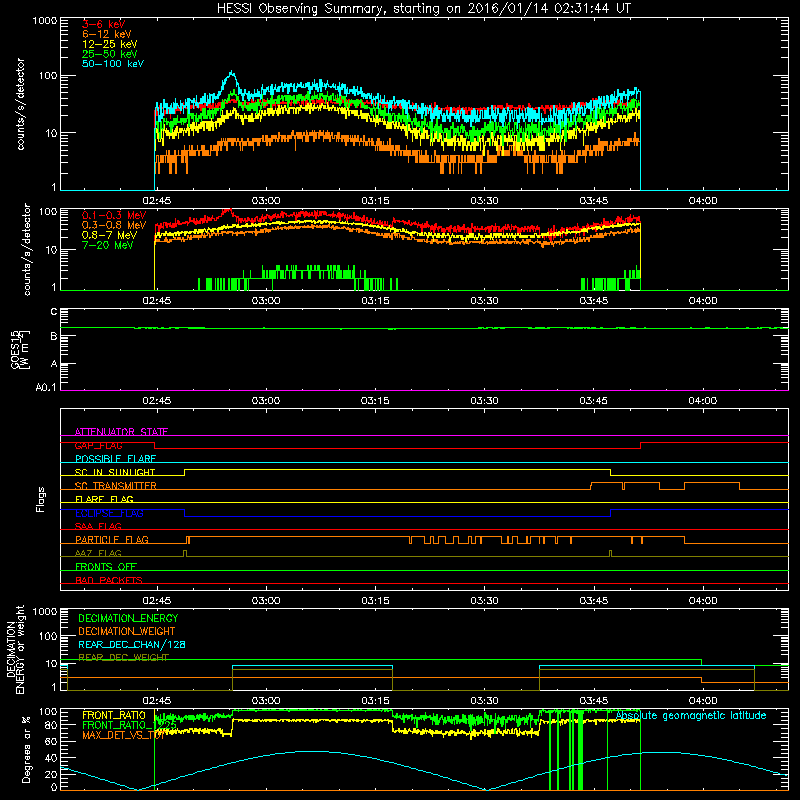Screen dimensions: 800x800
Task: Click the 1000 tick on keV counts axis
Action: [x=45, y=21]
